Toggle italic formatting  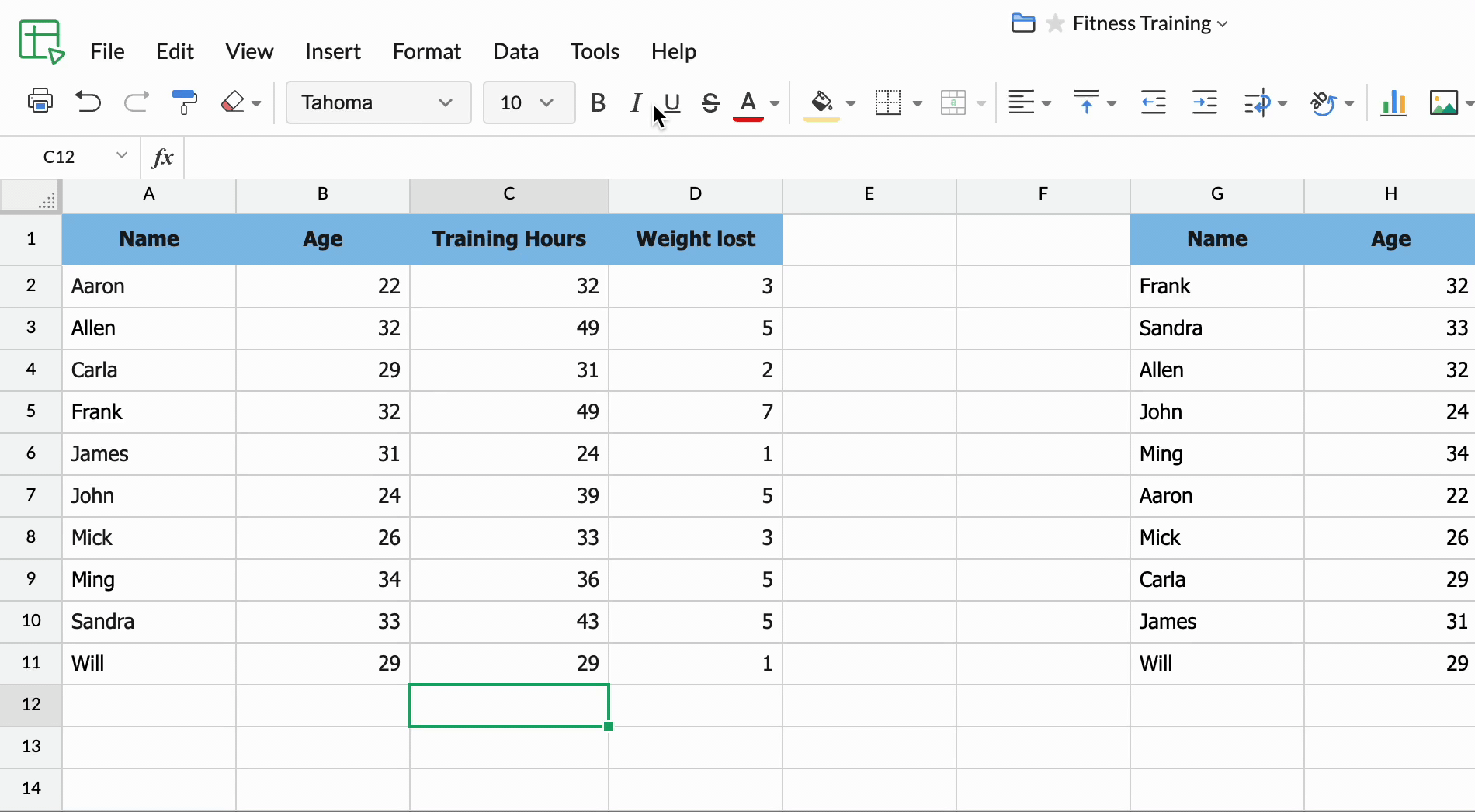(x=635, y=102)
